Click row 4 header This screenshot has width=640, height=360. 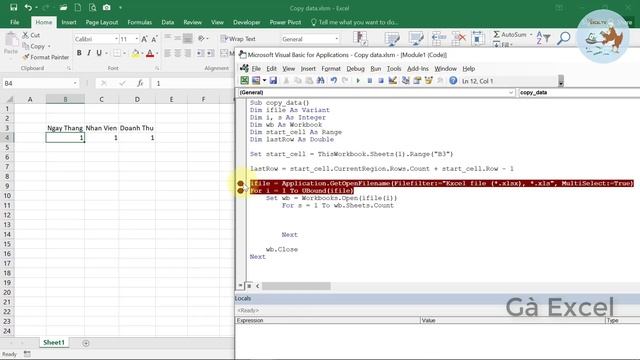(7, 138)
